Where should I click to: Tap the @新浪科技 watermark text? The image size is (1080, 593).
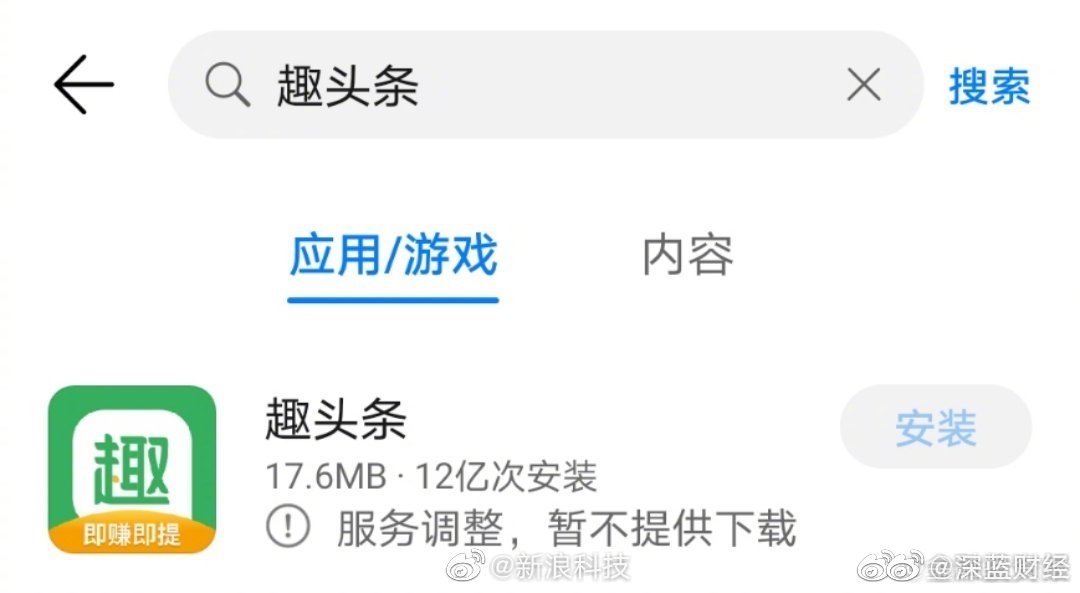pyautogui.click(x=560, y=567)
